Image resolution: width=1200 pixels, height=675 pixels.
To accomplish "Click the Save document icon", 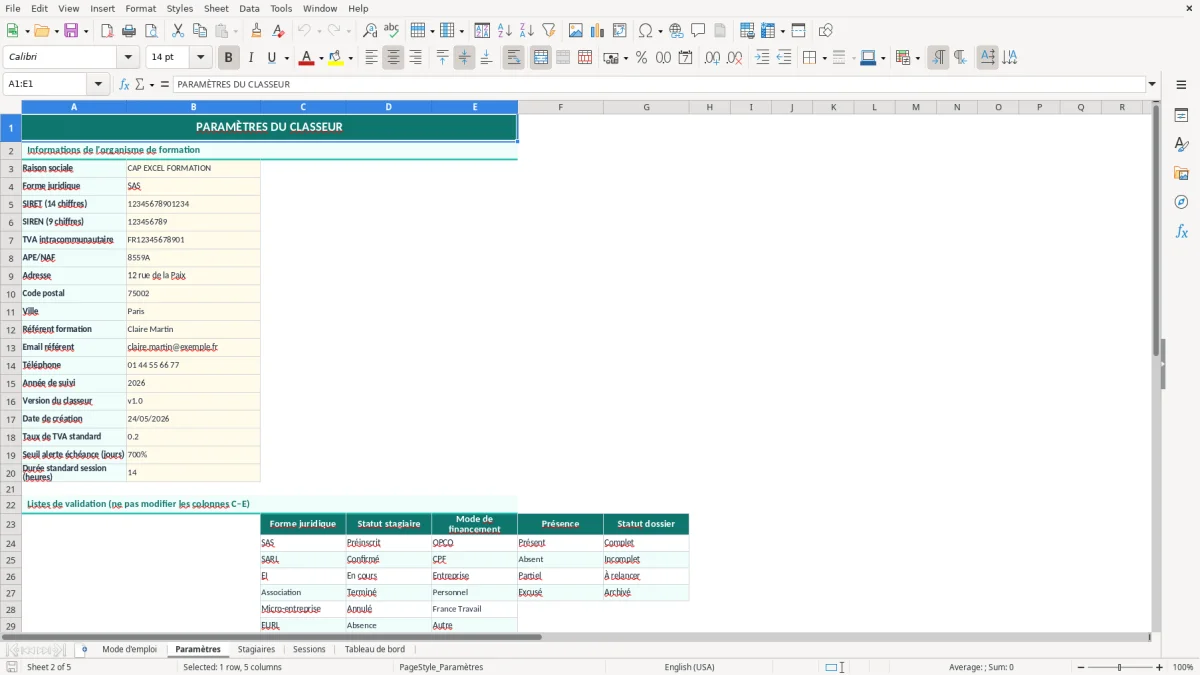I will 71,30.
